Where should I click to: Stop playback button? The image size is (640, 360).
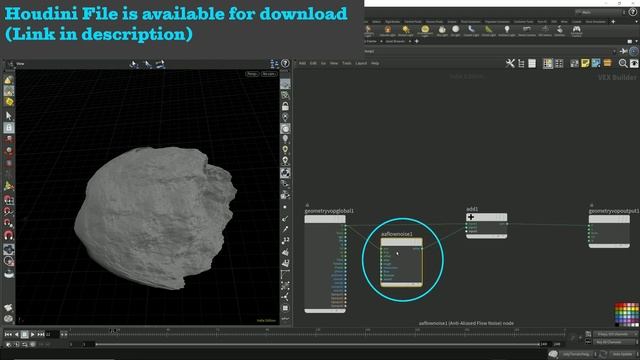point(24,334)
